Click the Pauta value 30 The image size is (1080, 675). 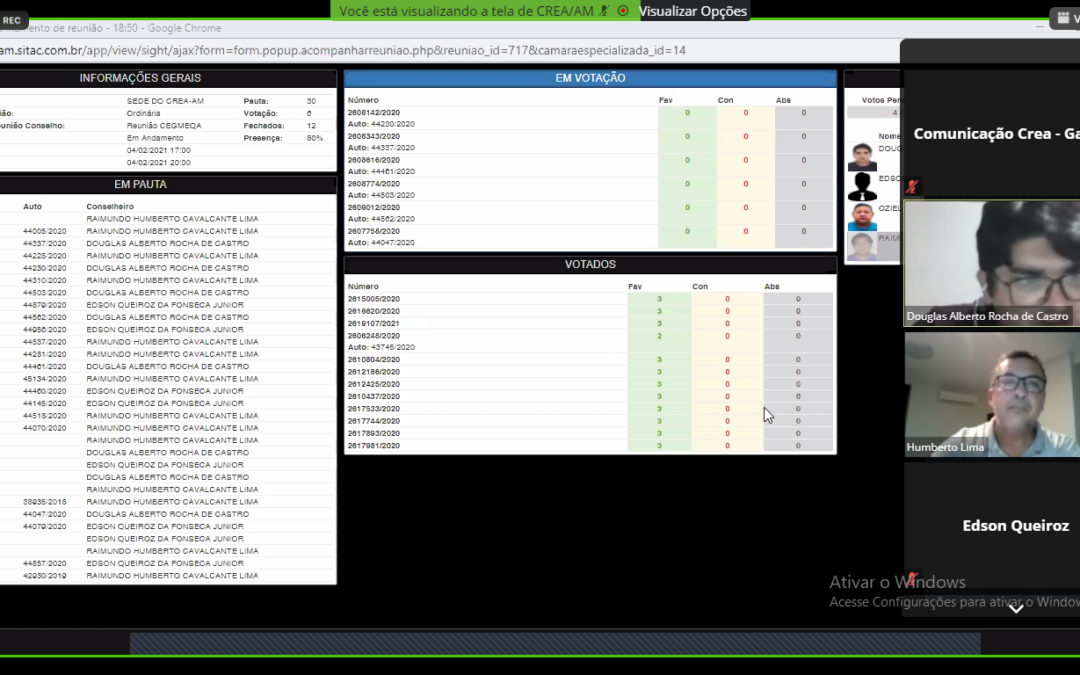(x=311, y=101)
